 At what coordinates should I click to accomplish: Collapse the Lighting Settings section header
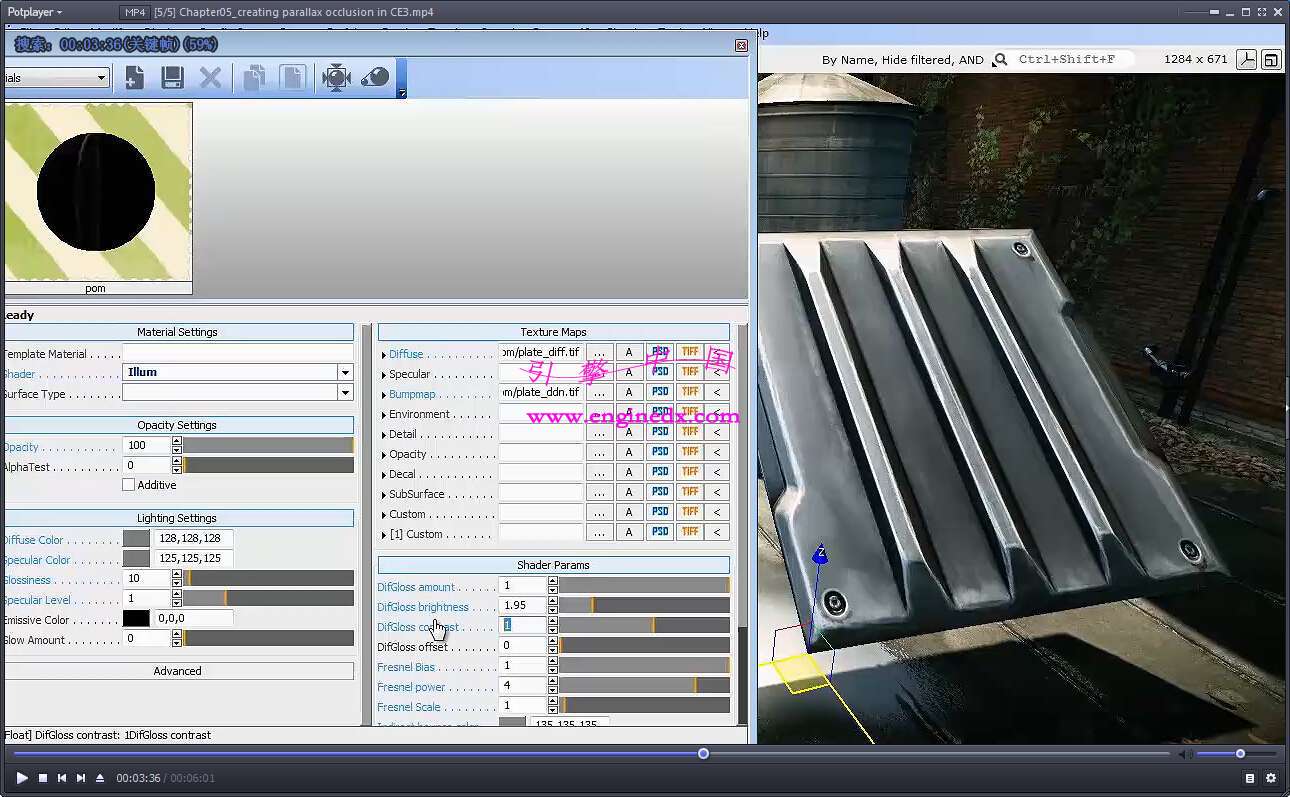coord(177,518)
